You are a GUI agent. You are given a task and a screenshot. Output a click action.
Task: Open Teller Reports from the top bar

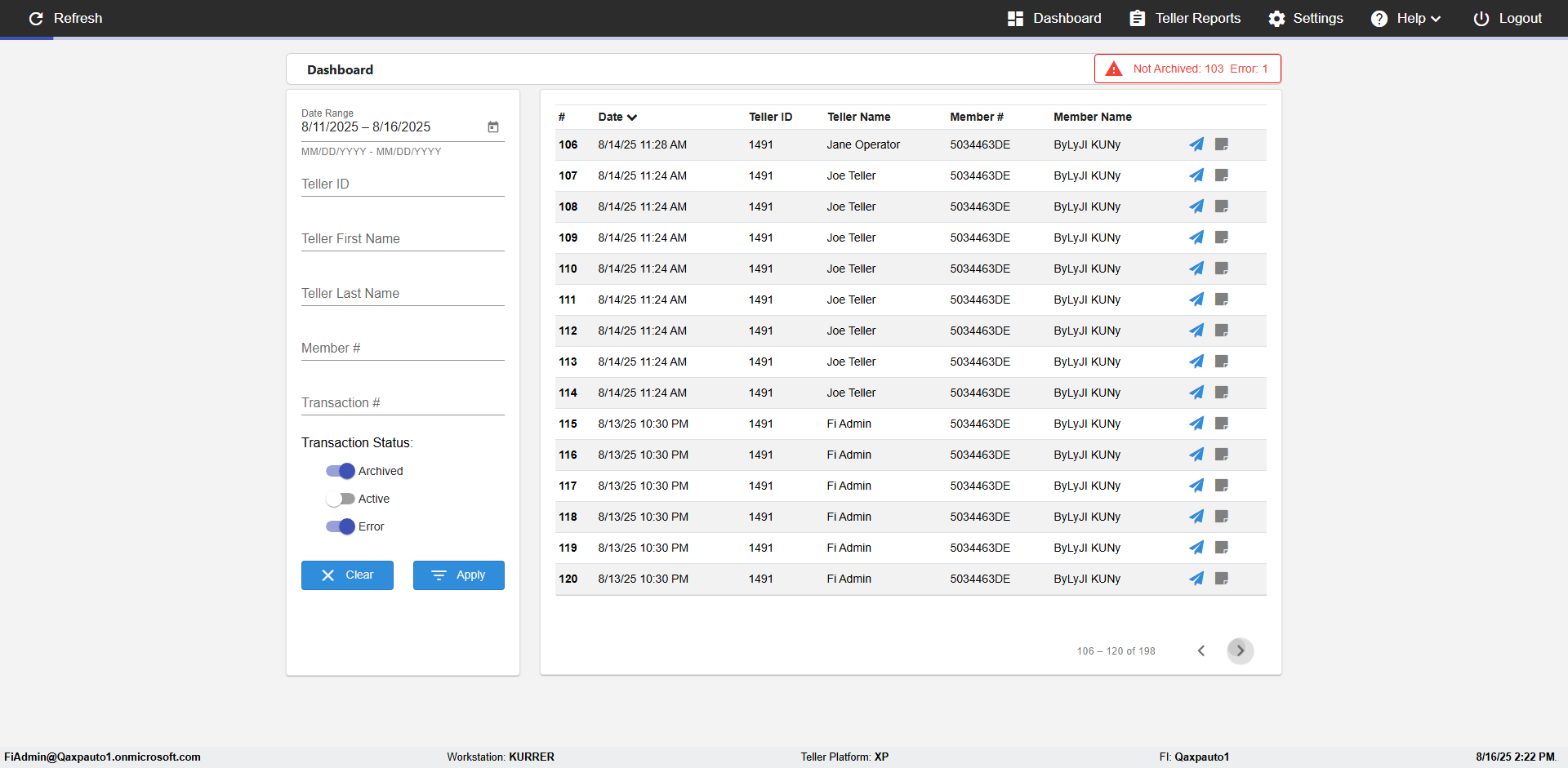1185,18
